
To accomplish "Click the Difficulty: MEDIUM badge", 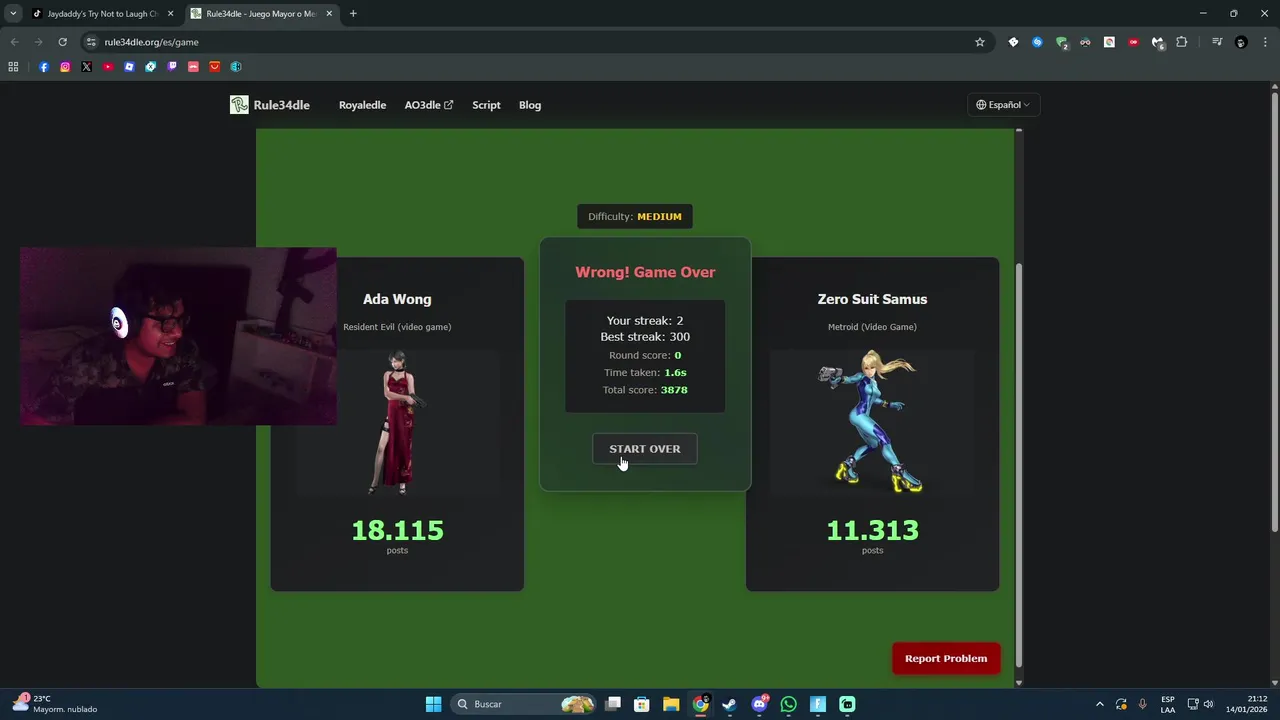I will pos(635,217).
